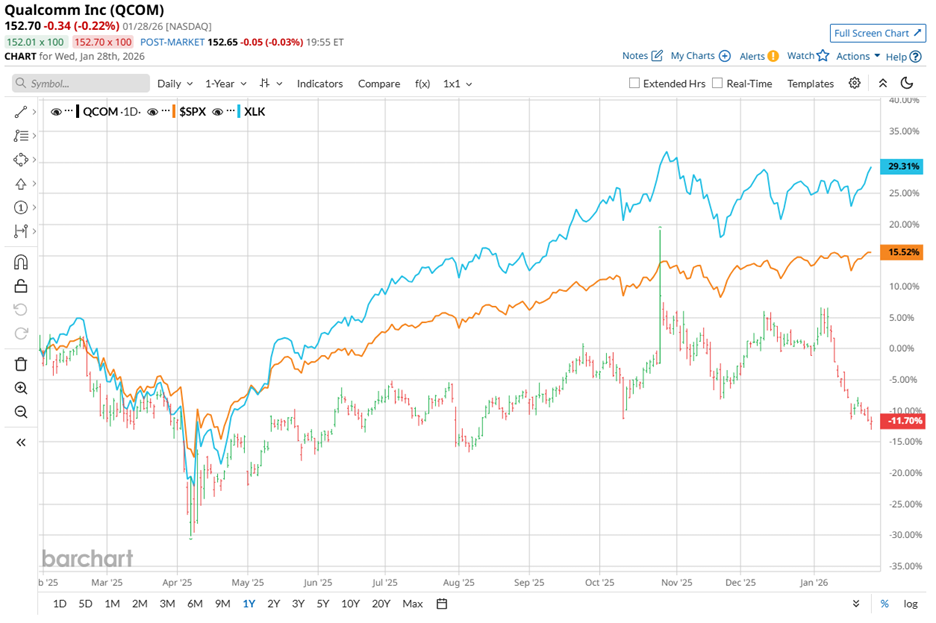Open the Alerts link
Viewport: 936px width, 623px height.
click(x=758, y=56)
